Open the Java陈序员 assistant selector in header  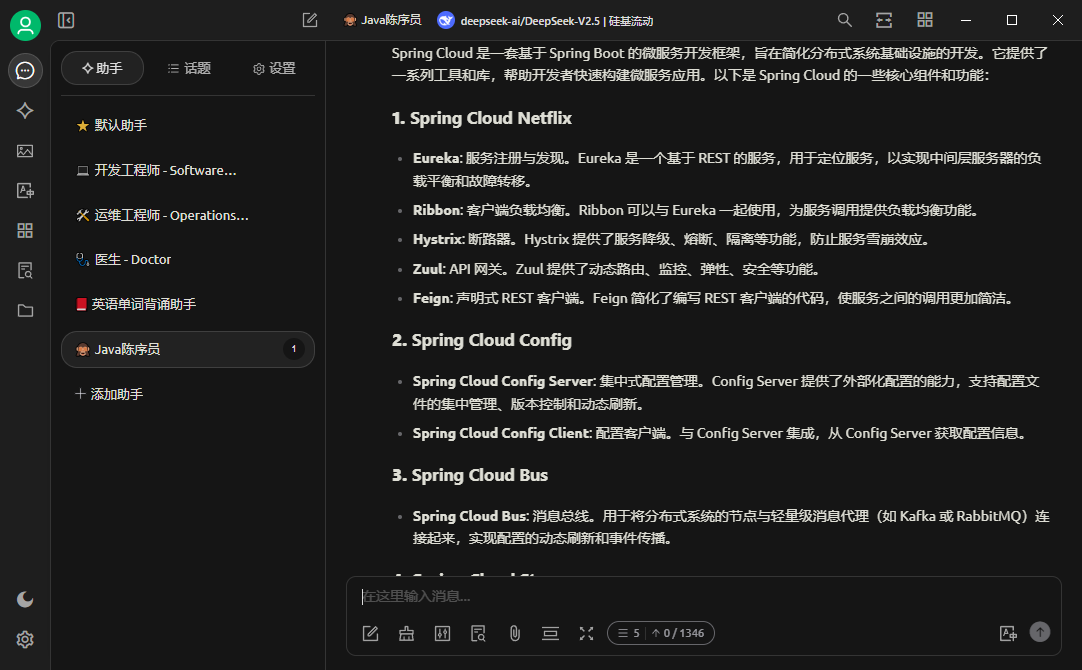coord(382,20)
